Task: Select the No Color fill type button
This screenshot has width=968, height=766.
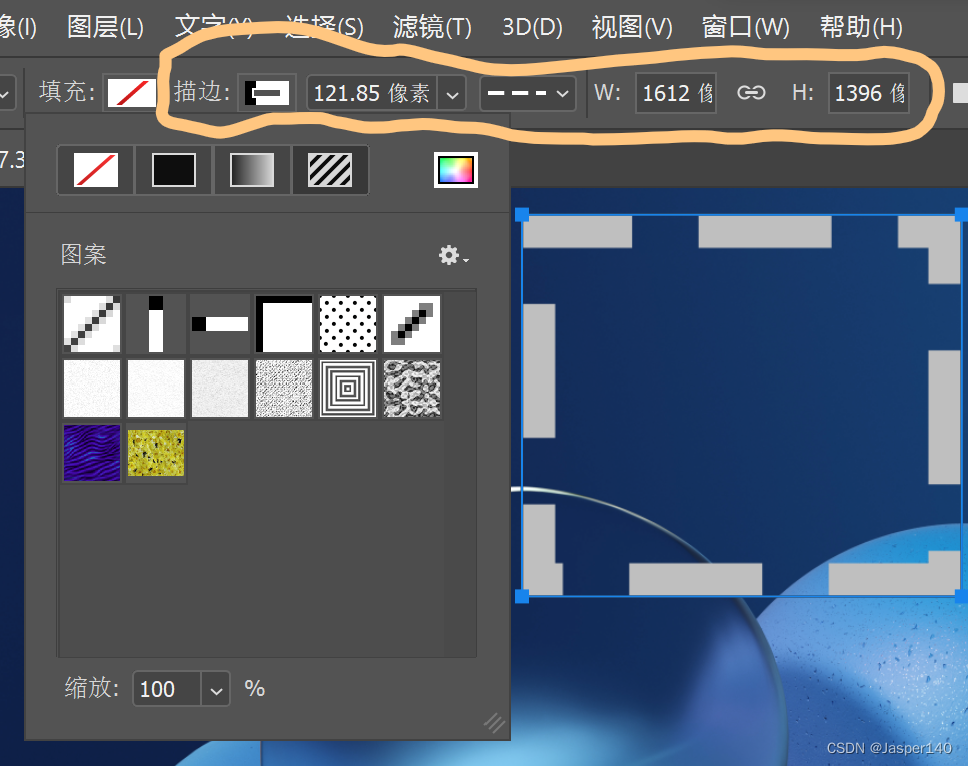Action: coord(96,170)
